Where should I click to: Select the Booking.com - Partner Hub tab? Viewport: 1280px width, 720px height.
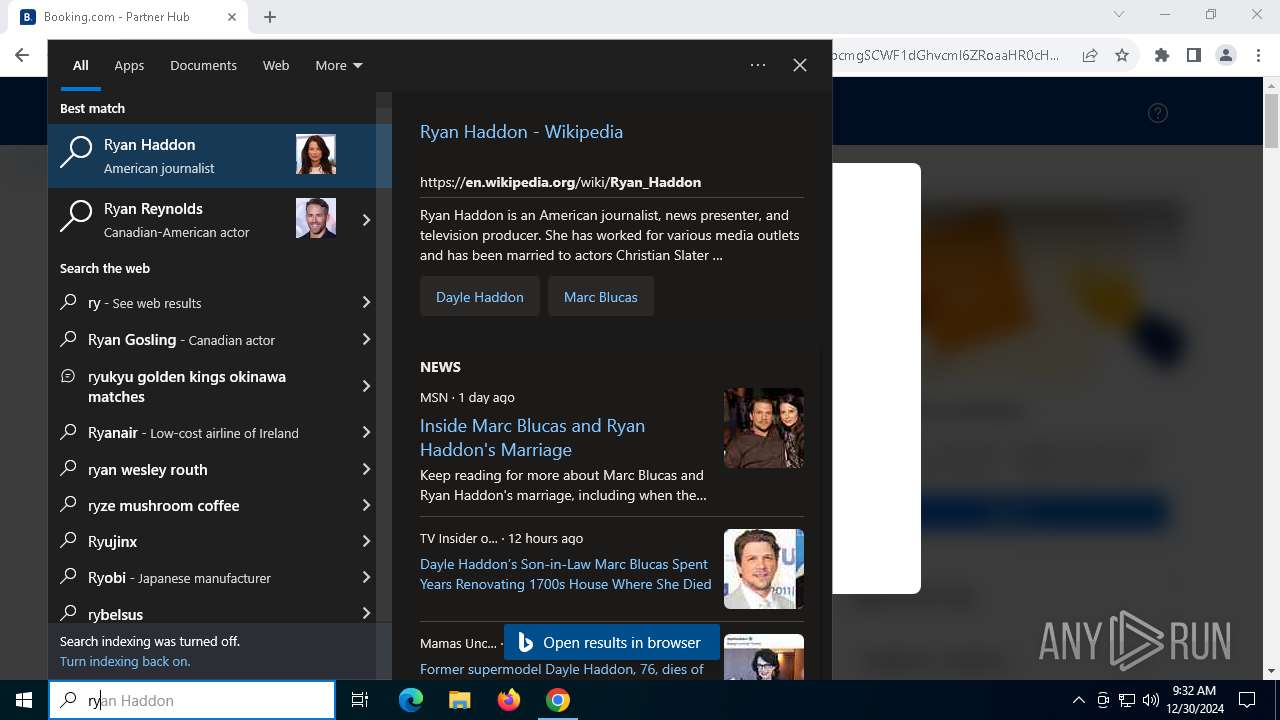click(128, 17)
